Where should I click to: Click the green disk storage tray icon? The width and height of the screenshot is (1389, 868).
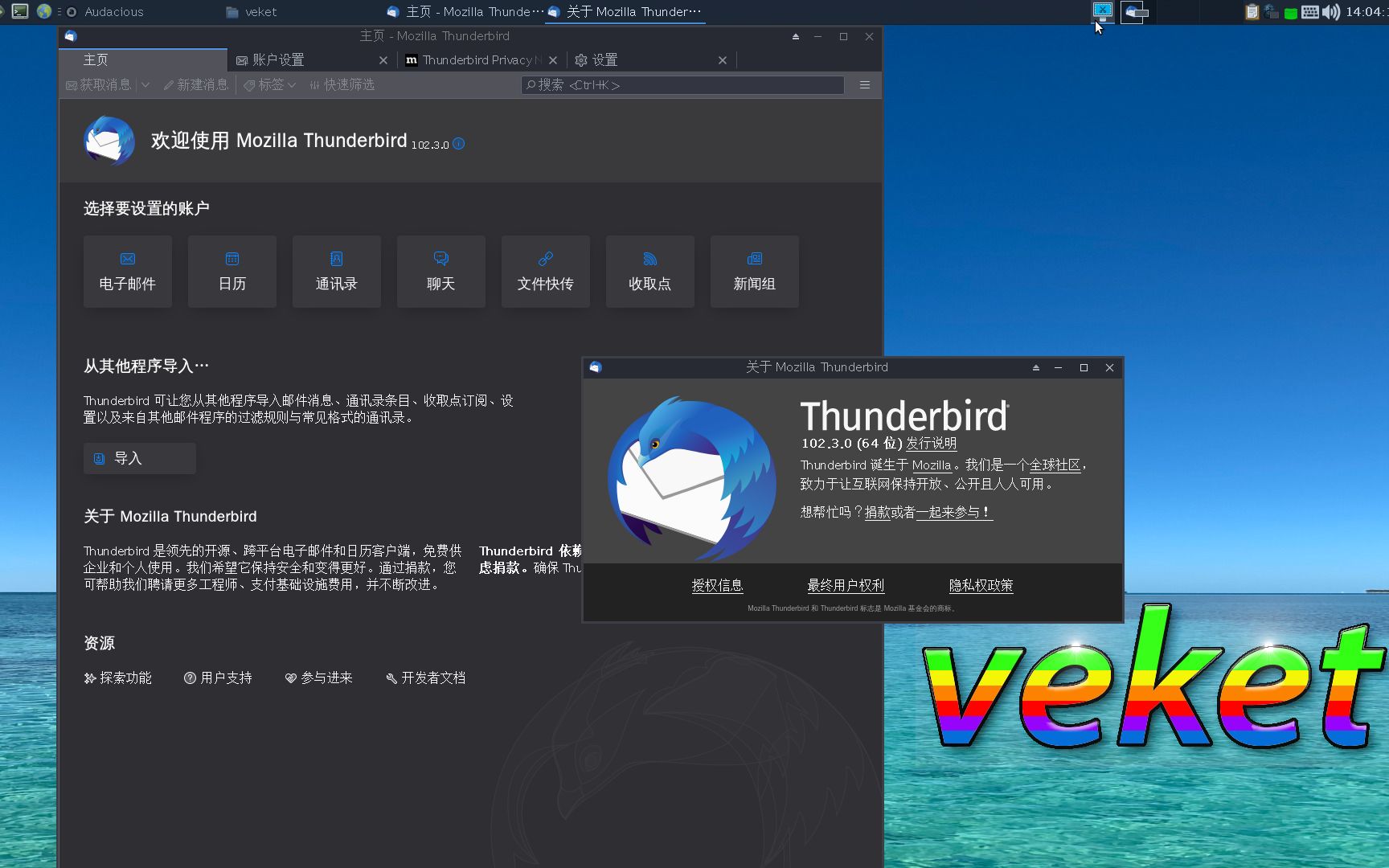1291,13
